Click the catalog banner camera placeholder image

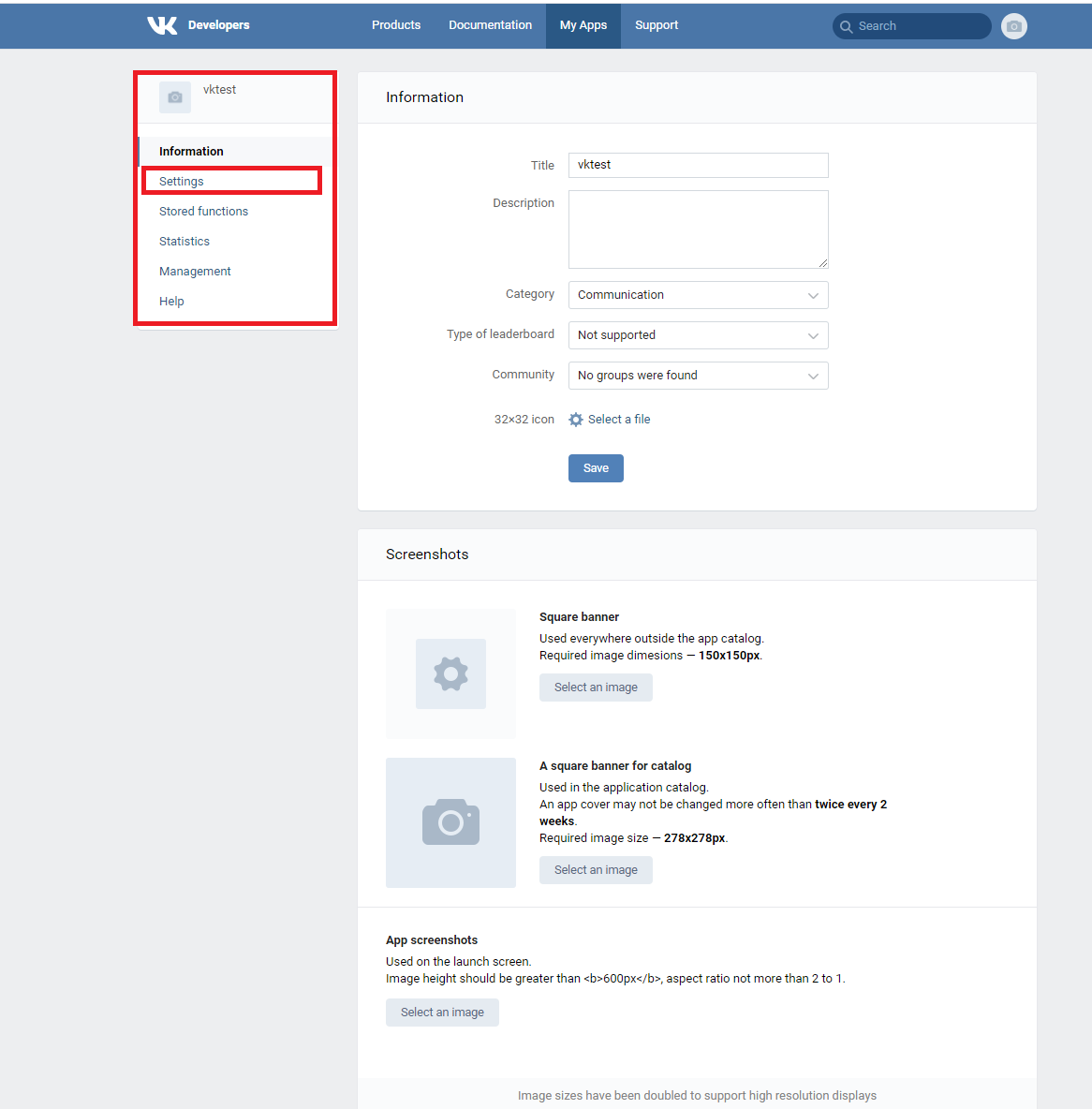(x=450, y=822)
